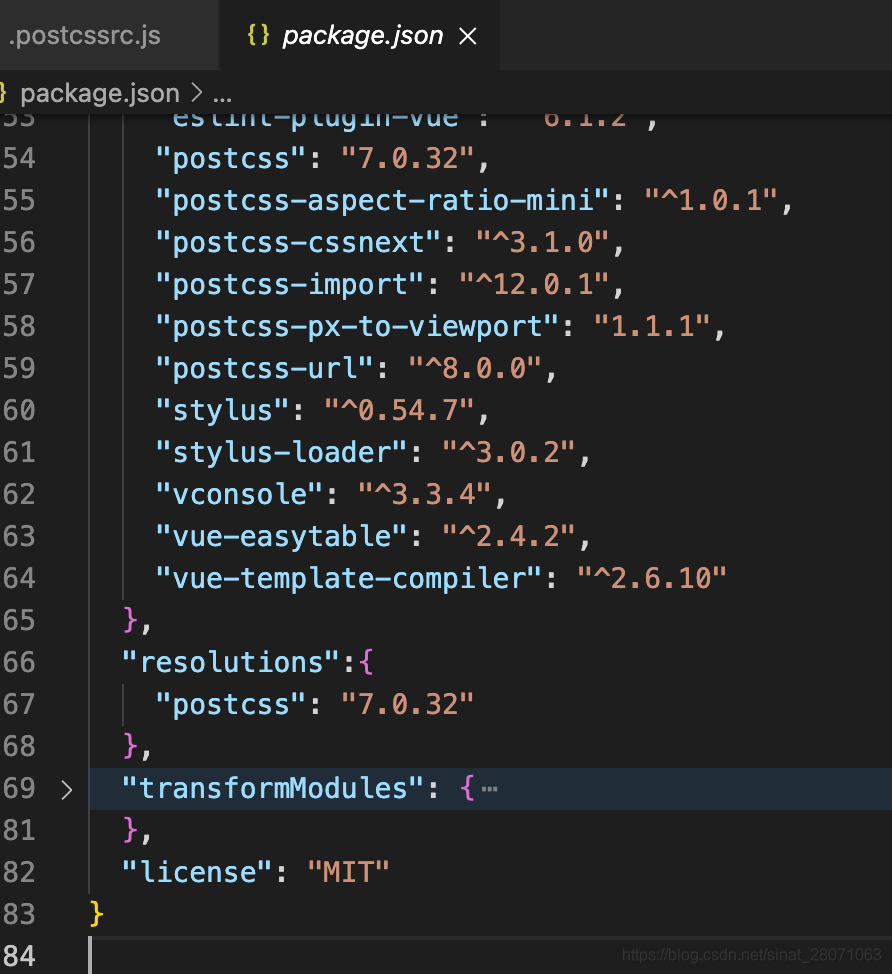Select the package.json editor tab
892x974 pixels.
point(360,35)
